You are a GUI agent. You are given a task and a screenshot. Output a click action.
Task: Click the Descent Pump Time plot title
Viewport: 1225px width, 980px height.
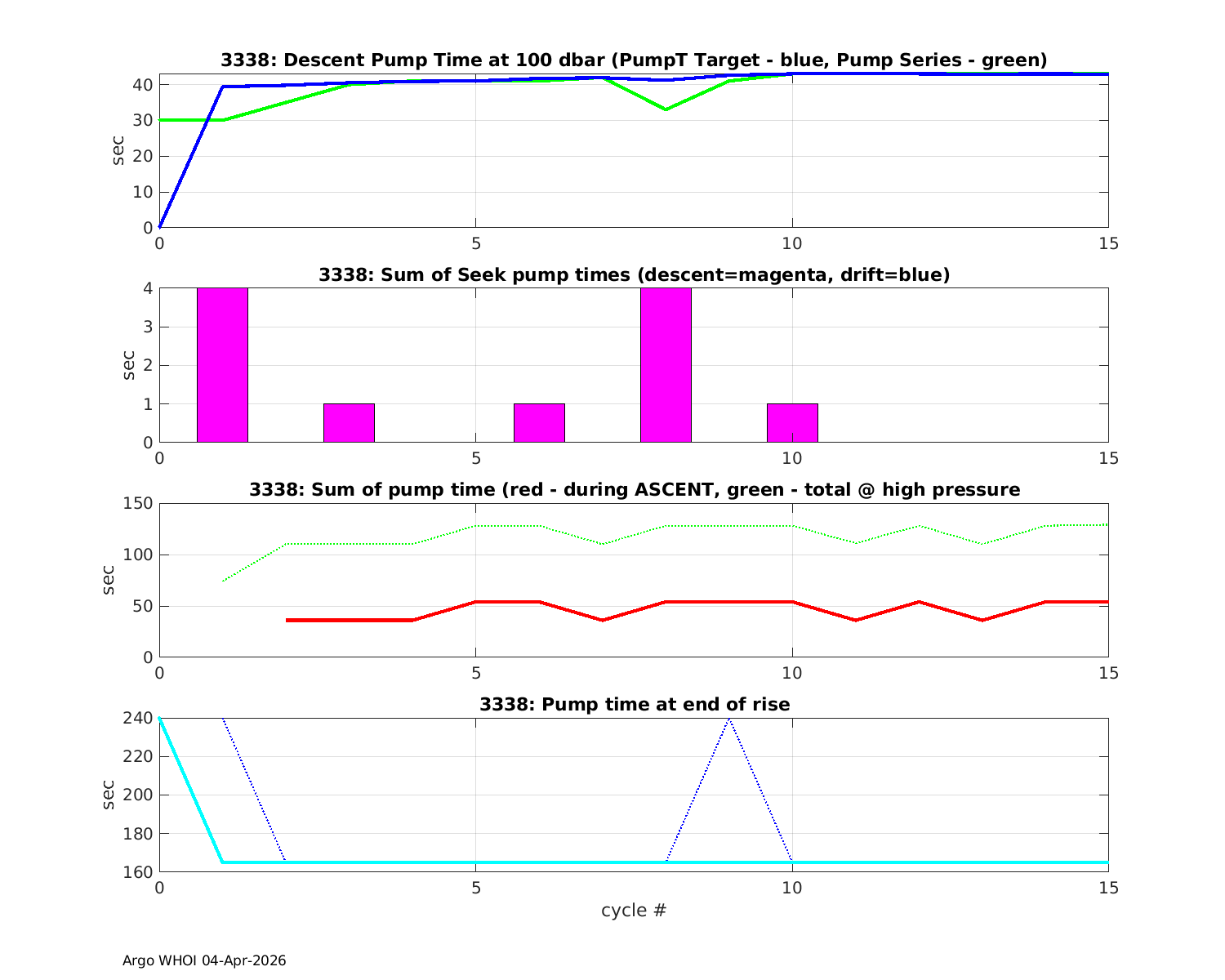pos(634,60)
